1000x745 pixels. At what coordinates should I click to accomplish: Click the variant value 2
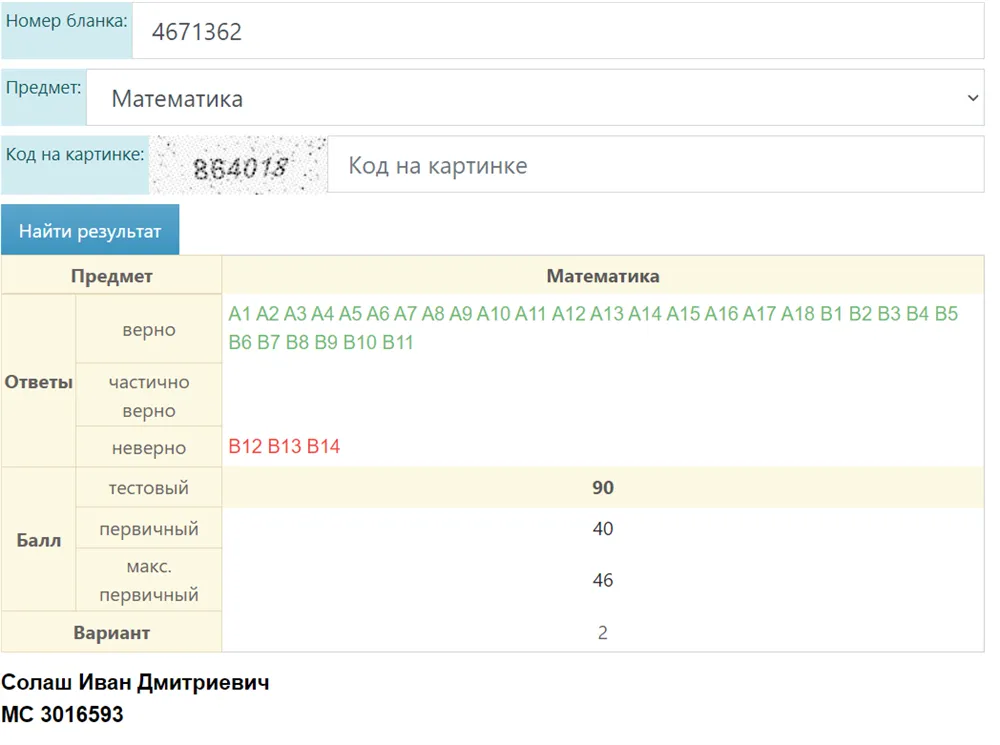click(x=603, y=633)
